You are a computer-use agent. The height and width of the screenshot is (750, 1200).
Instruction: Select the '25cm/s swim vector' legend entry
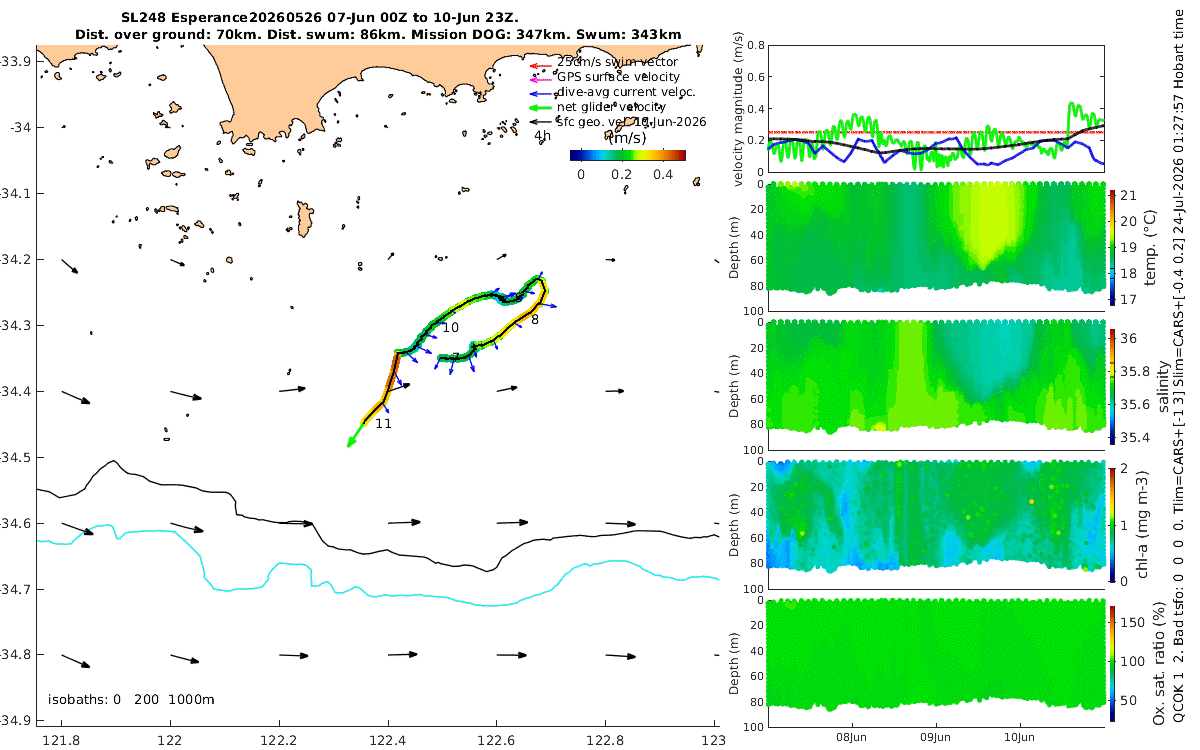(x=617, y=62)
